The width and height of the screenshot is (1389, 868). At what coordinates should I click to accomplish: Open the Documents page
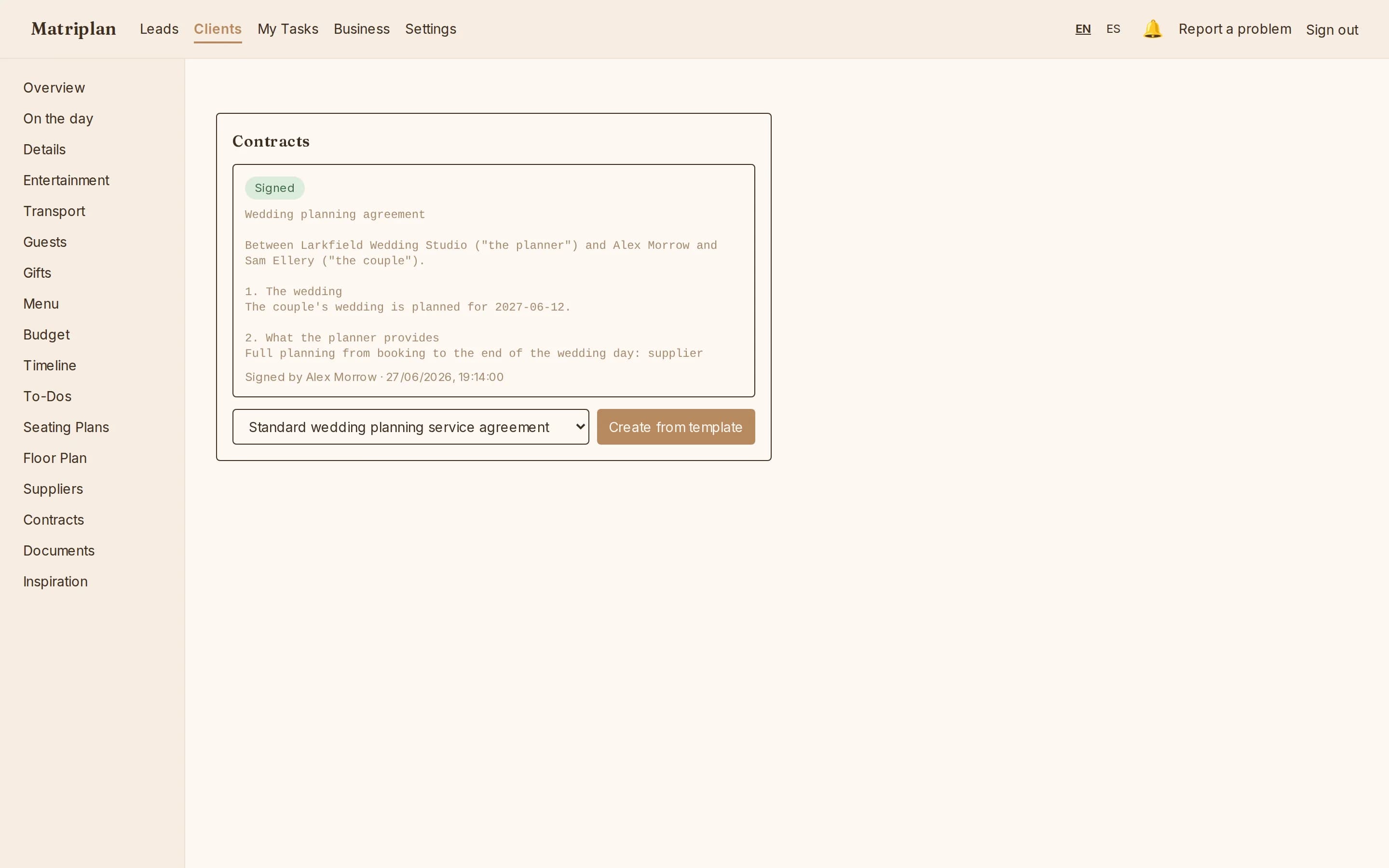58,551
